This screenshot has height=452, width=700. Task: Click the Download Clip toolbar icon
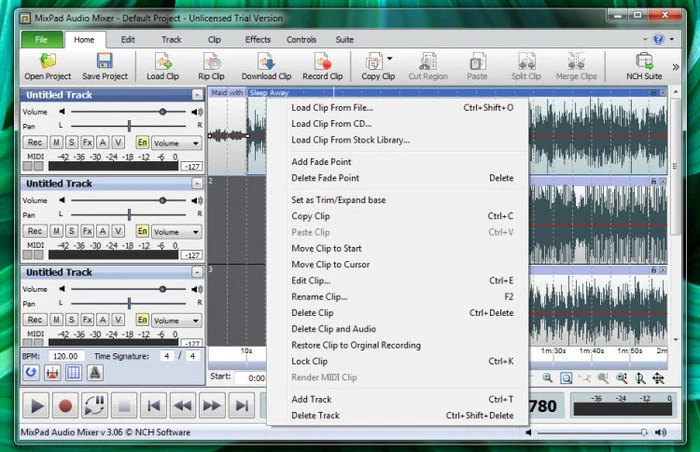pos(266,62)
